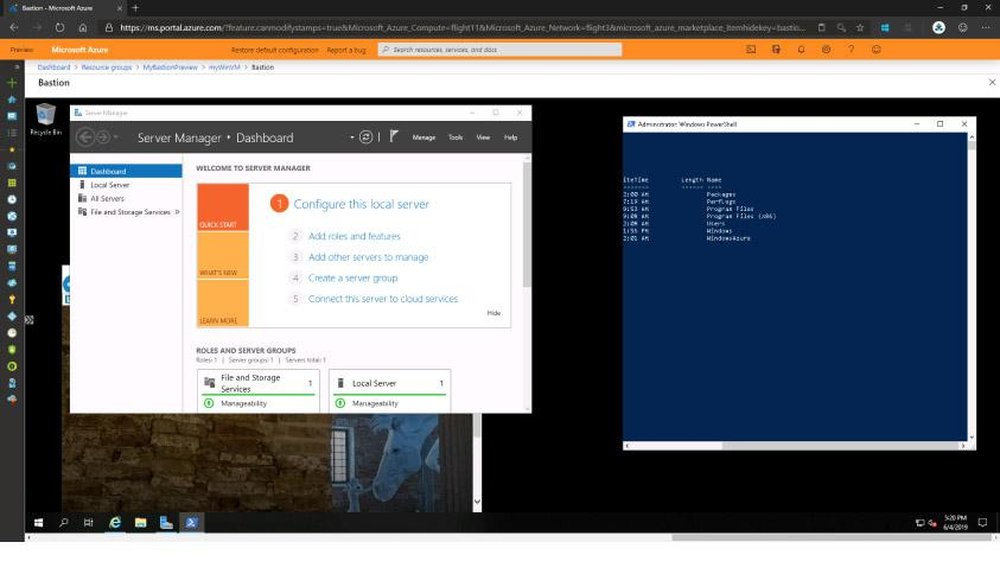The image size is (1000, 562).
Task: Select All Servers in Server Manager sidebar
Action: 126,198
